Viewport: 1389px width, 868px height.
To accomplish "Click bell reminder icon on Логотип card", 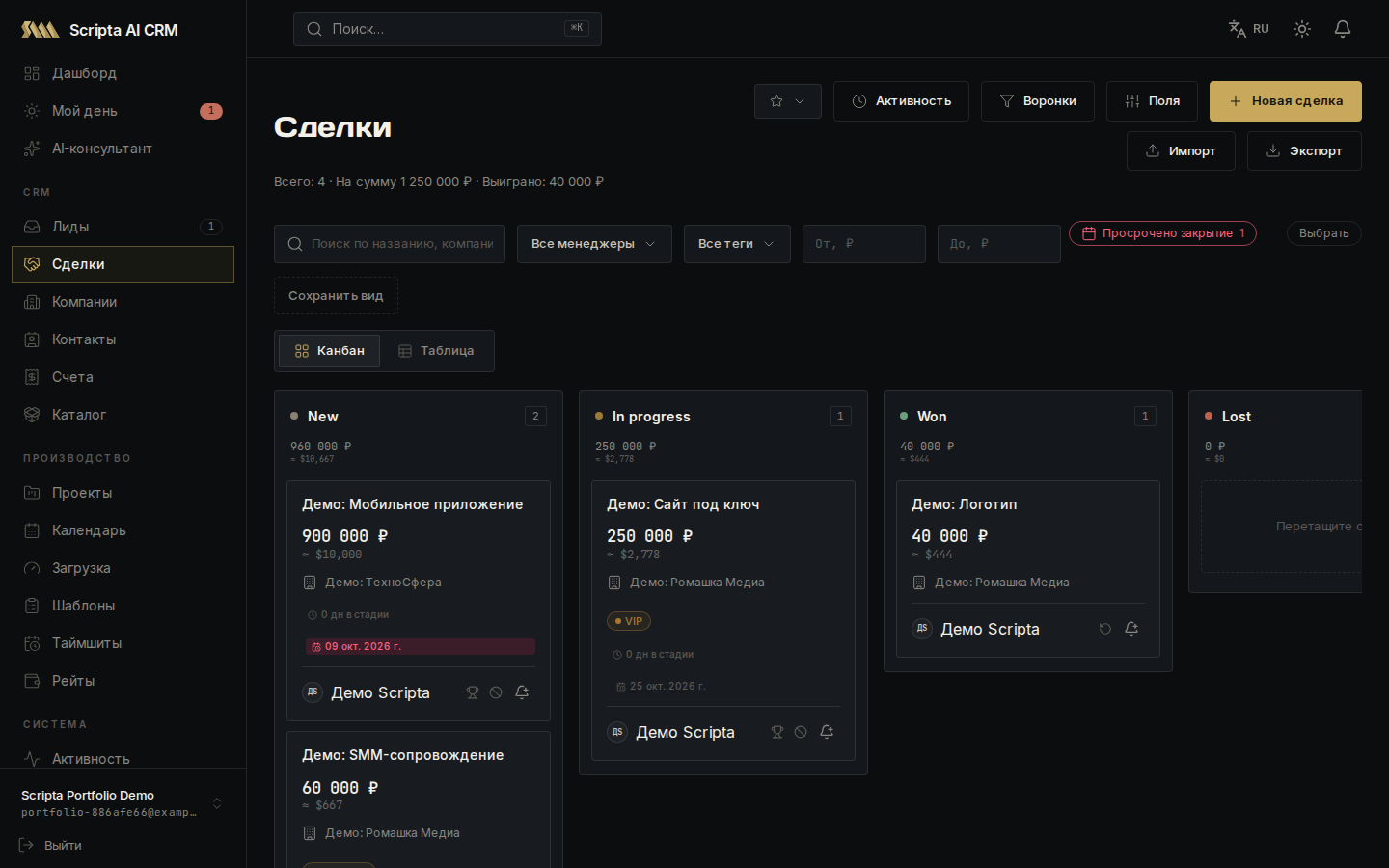I will point(1131,629).
